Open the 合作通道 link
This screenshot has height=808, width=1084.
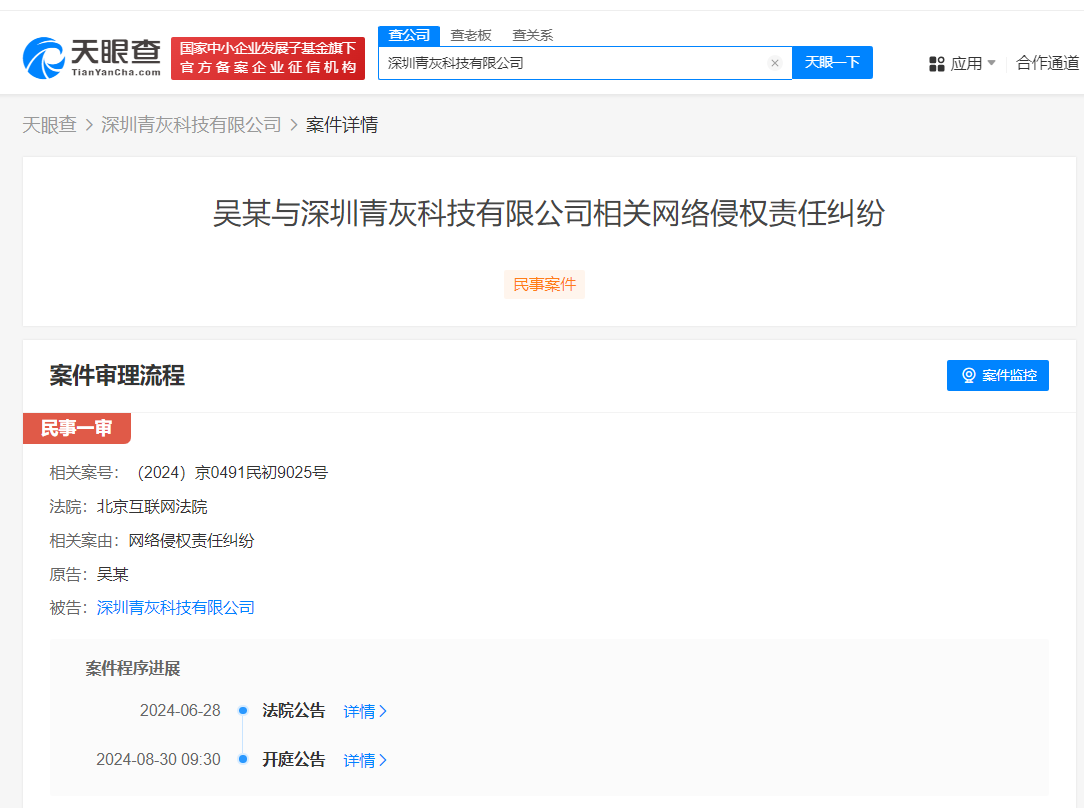coord(1047,62)
